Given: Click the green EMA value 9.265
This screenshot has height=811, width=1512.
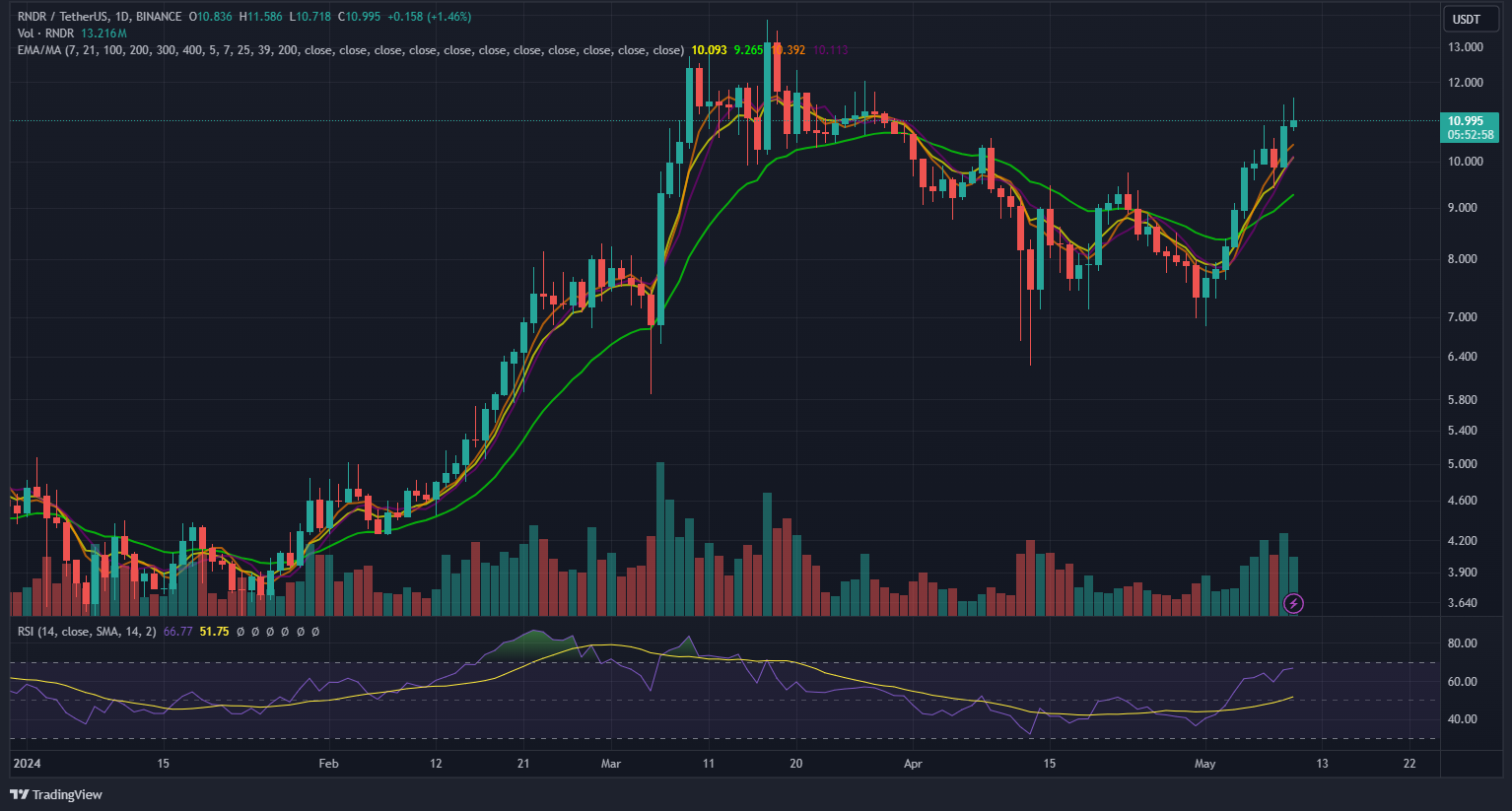Looking at the screenshot, I should [x=748, y=50].
